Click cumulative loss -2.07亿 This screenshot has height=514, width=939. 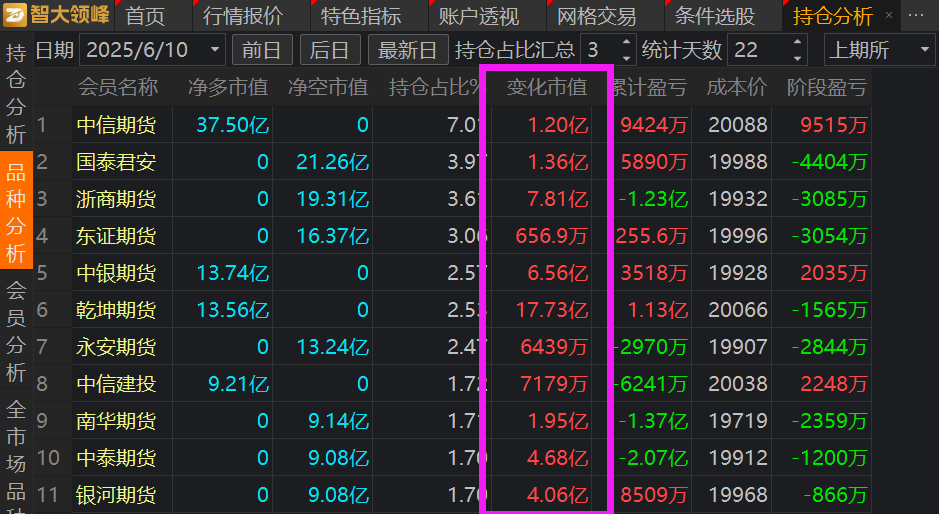(653, 458)
